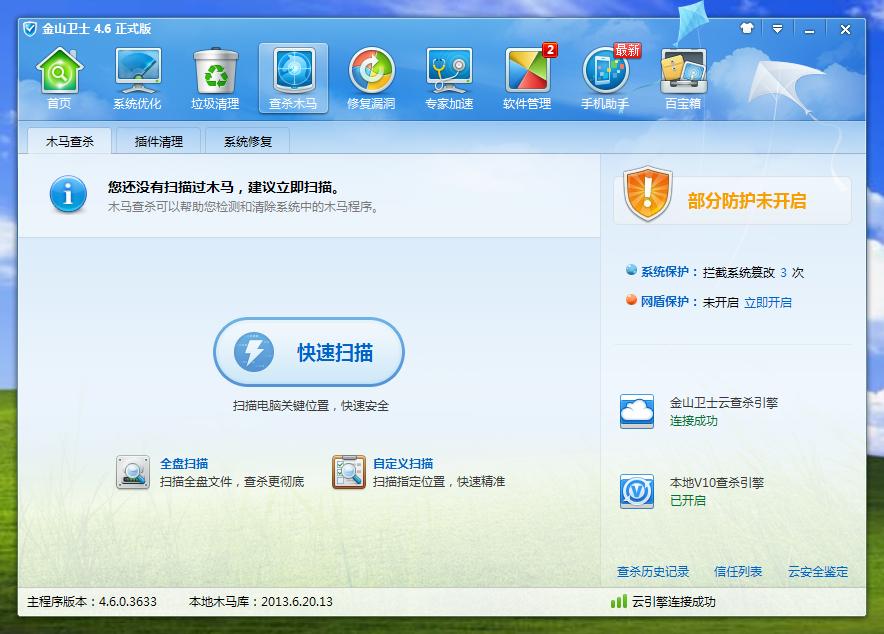Click the 金山卫士 shield logo
Image resolution: width=884 pixels, height=634 pixels.
tap(30, 29)
